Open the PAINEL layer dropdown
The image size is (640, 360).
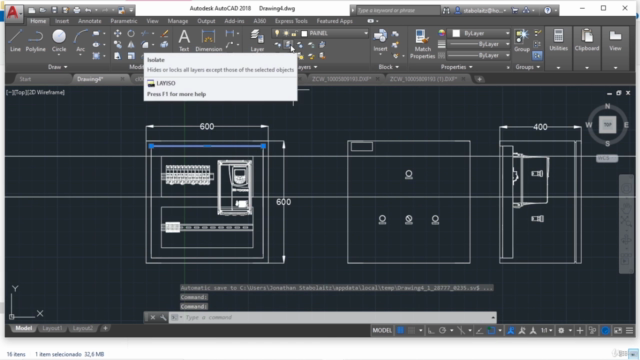320,33
